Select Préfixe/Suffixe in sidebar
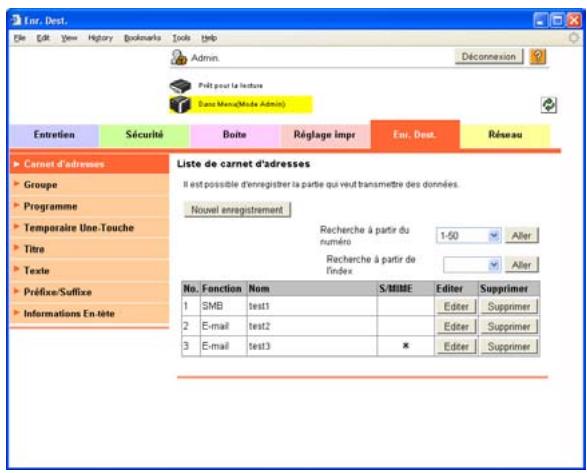This screenshot has height=473, width=587. click(x=89, y=292)
